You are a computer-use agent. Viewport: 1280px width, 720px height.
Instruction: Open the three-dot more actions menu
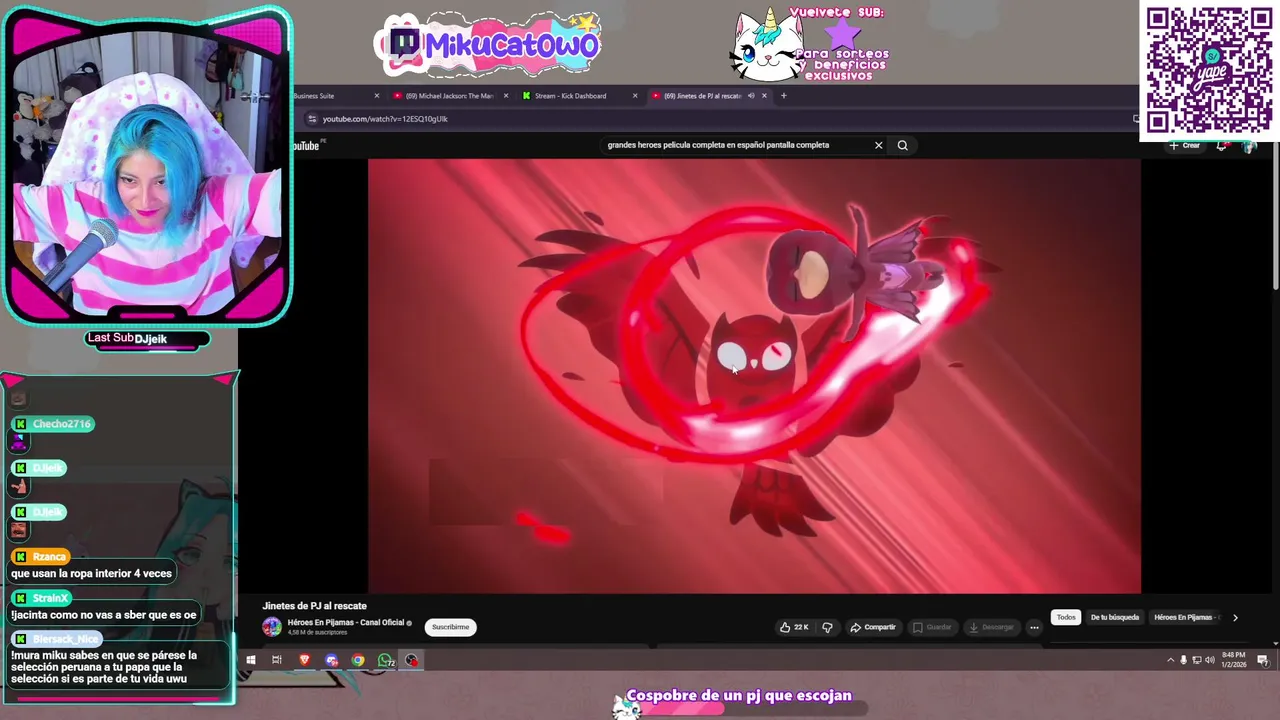click(x=1034, y=627)
